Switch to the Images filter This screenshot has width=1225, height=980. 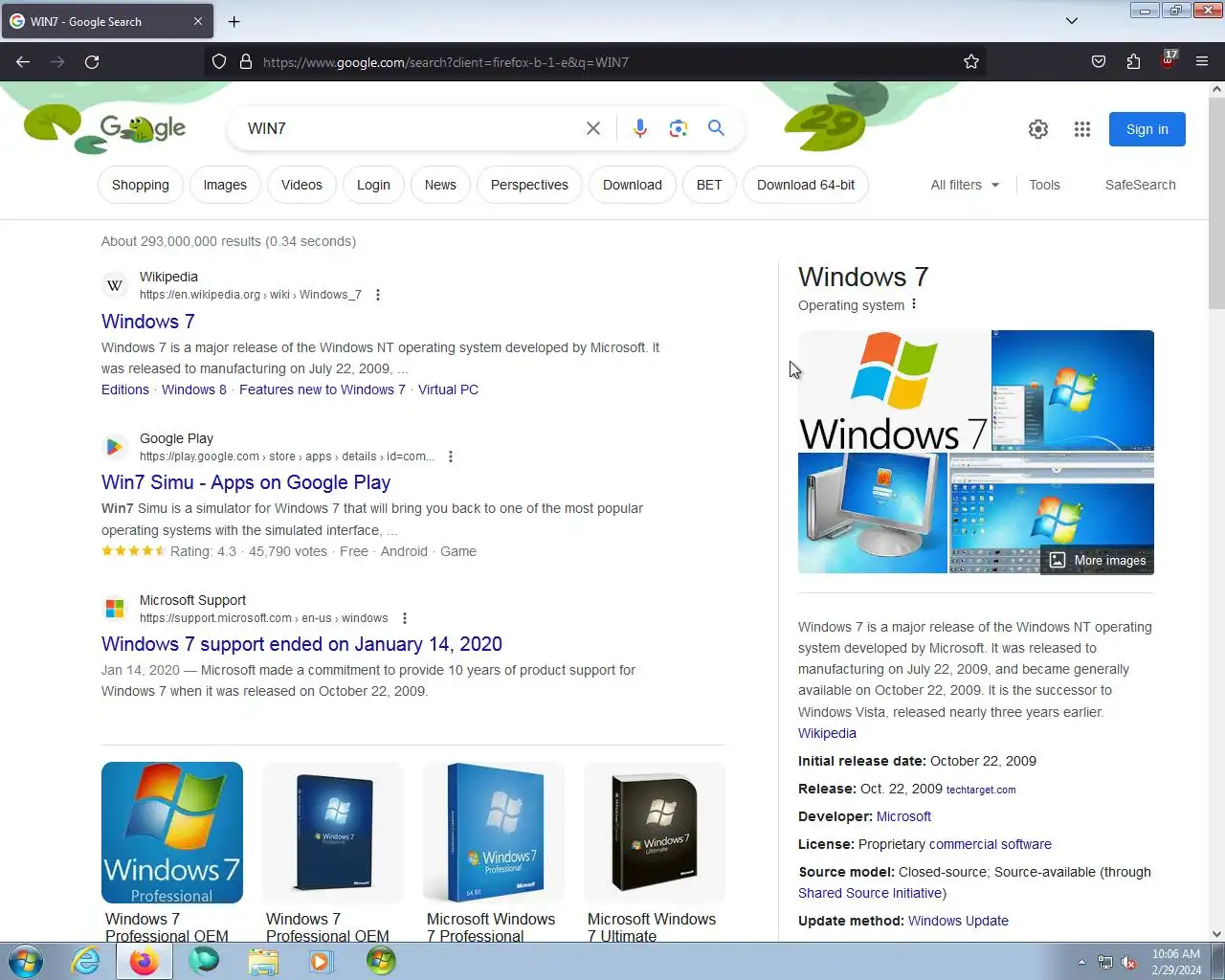point(225,185)
